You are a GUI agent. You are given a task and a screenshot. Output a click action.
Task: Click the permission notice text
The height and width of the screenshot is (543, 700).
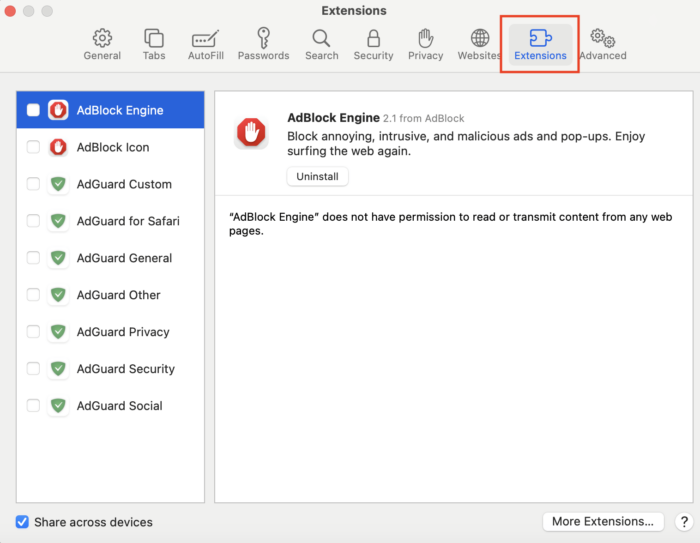pos(450,224)
